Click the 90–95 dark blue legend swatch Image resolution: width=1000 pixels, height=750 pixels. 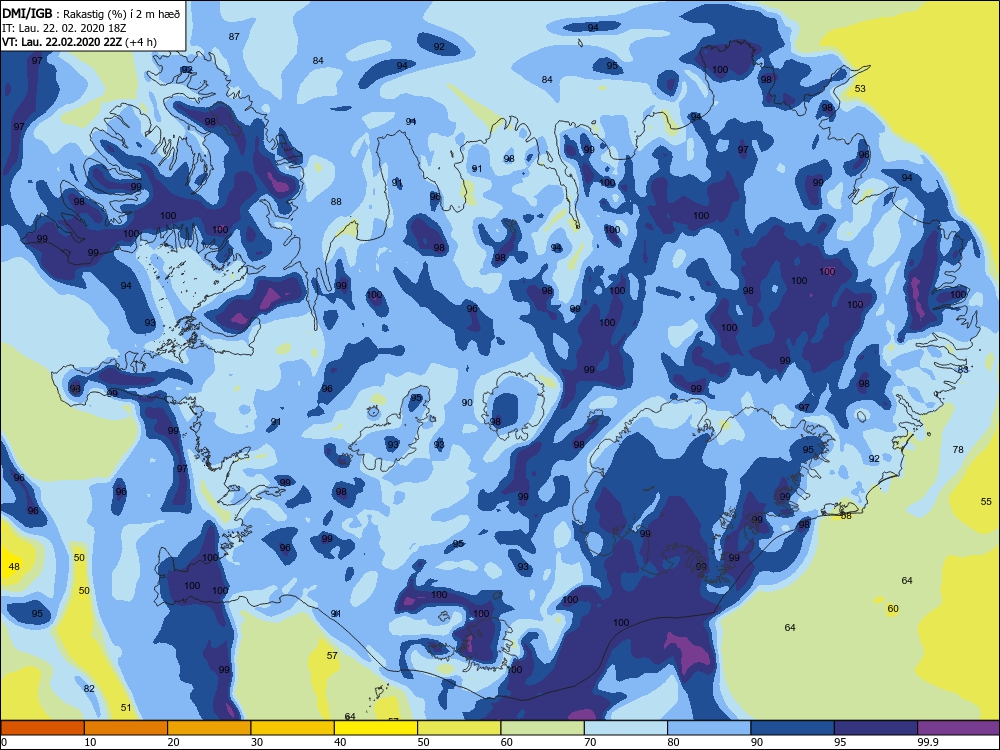pos(792,728)
